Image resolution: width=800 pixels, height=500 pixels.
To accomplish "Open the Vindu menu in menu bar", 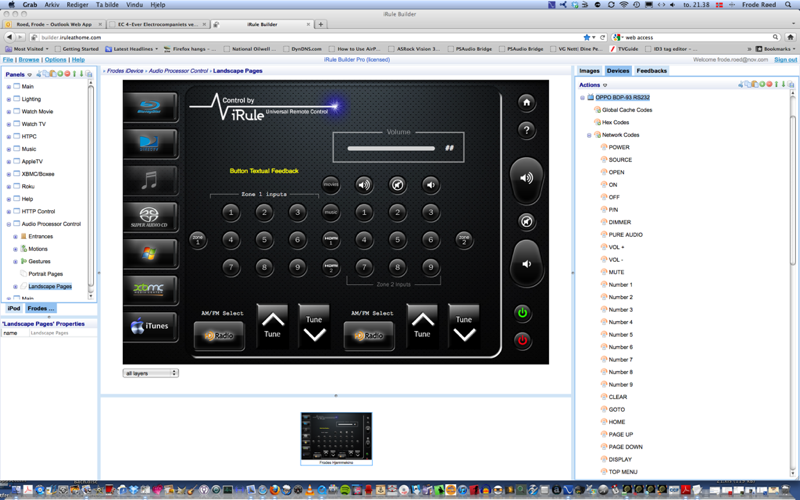I will pos(134,5).
